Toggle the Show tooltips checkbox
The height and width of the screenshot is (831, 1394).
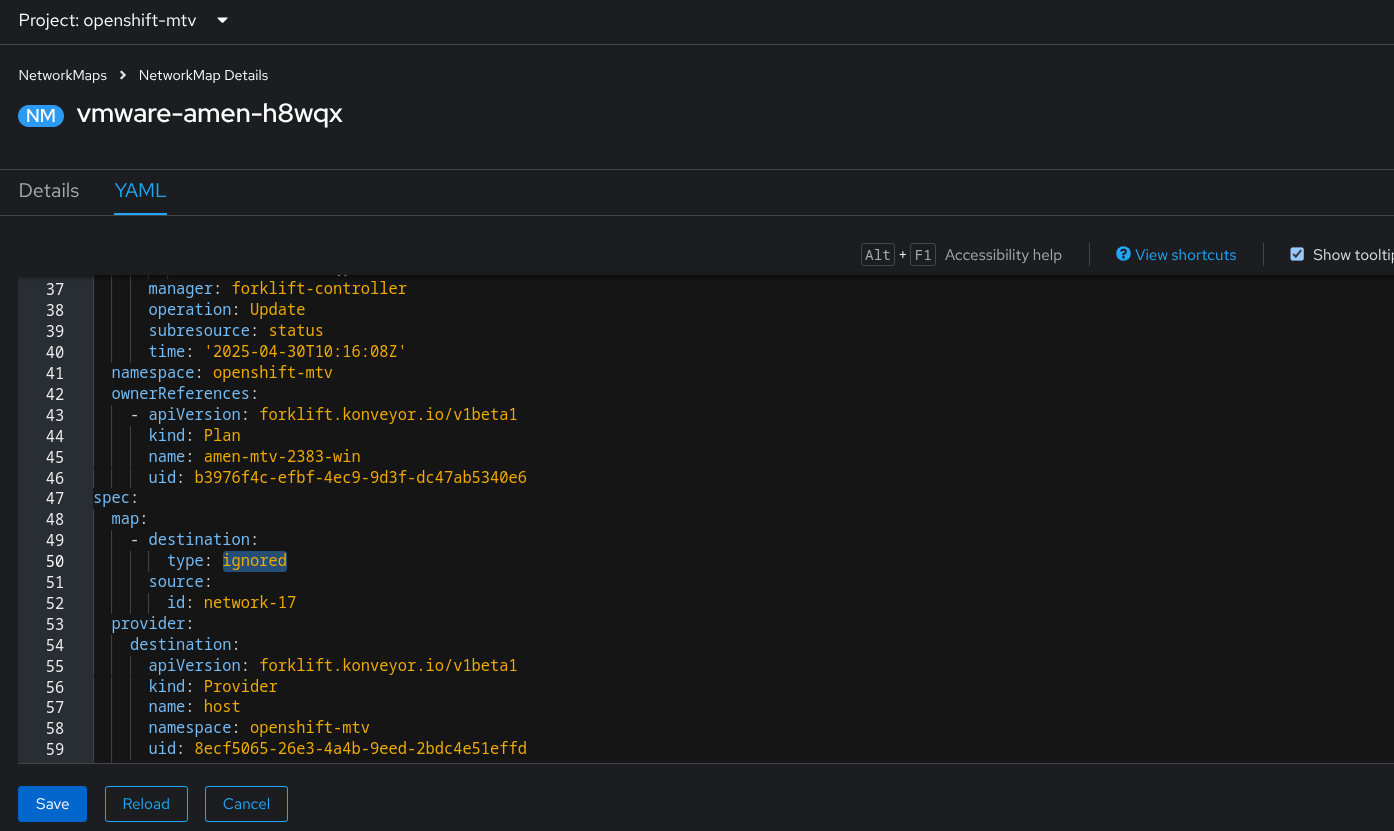pos(1297,255)
